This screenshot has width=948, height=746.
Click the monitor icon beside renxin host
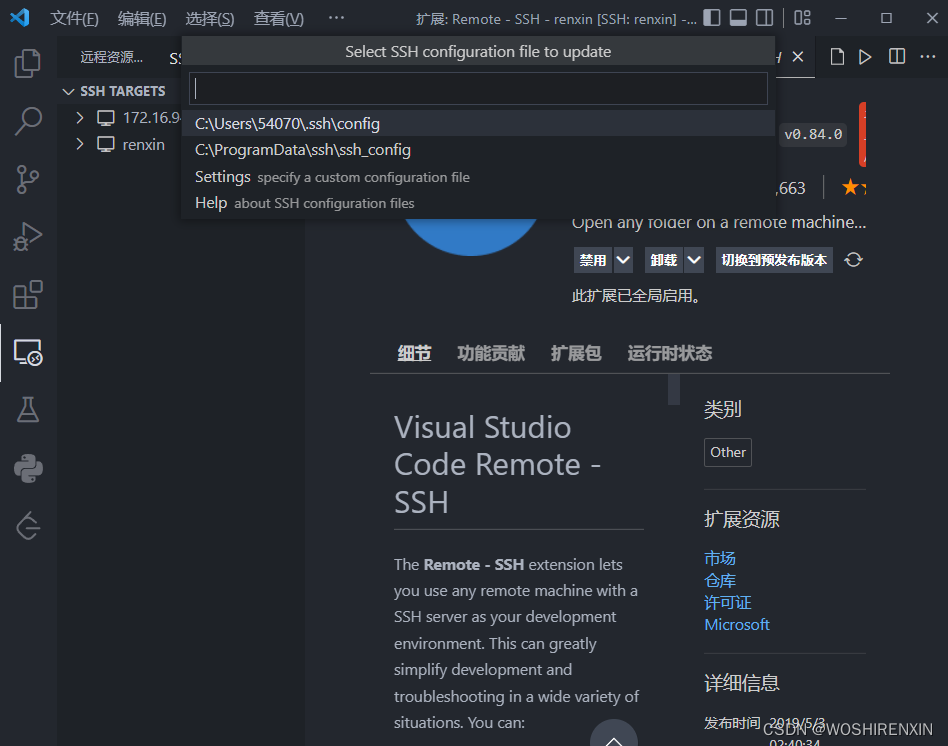coord(106,144)
